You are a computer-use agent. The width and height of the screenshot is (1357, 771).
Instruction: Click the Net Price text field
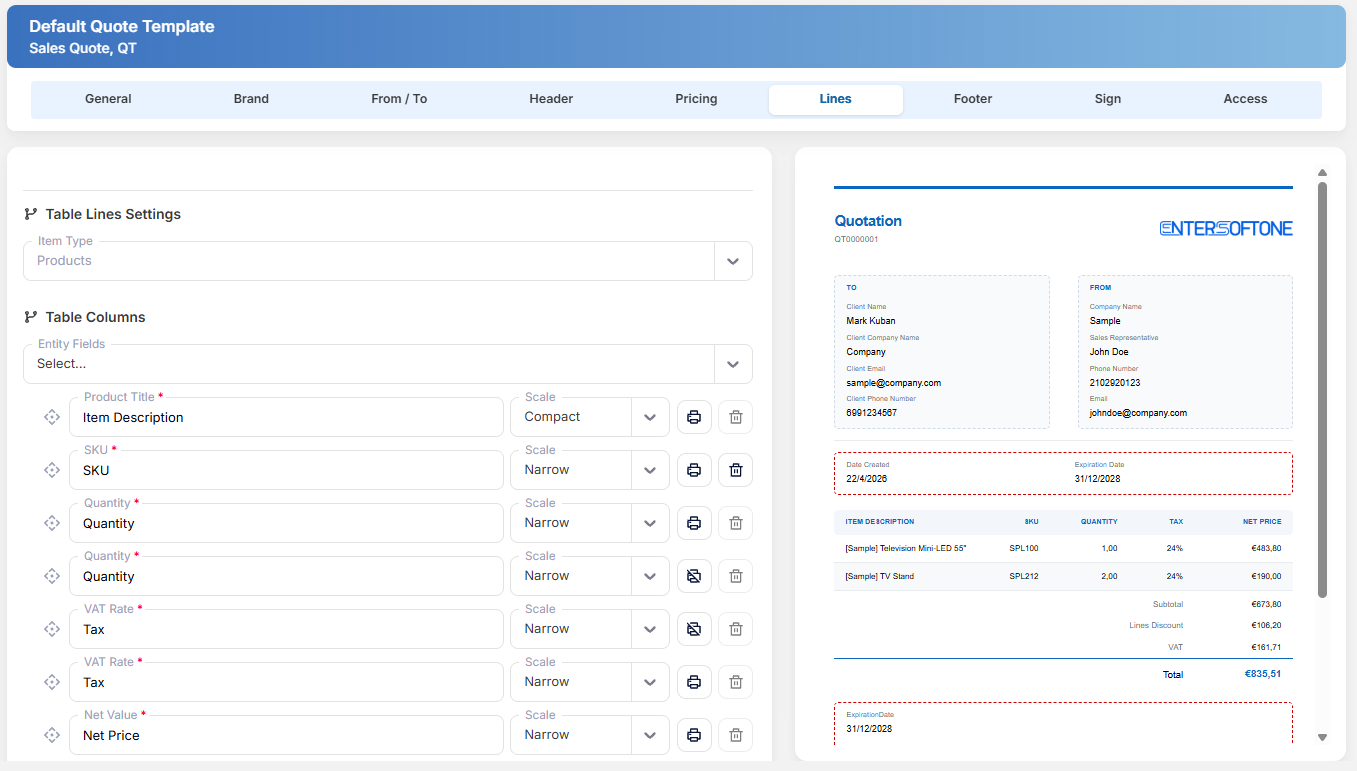286,735
